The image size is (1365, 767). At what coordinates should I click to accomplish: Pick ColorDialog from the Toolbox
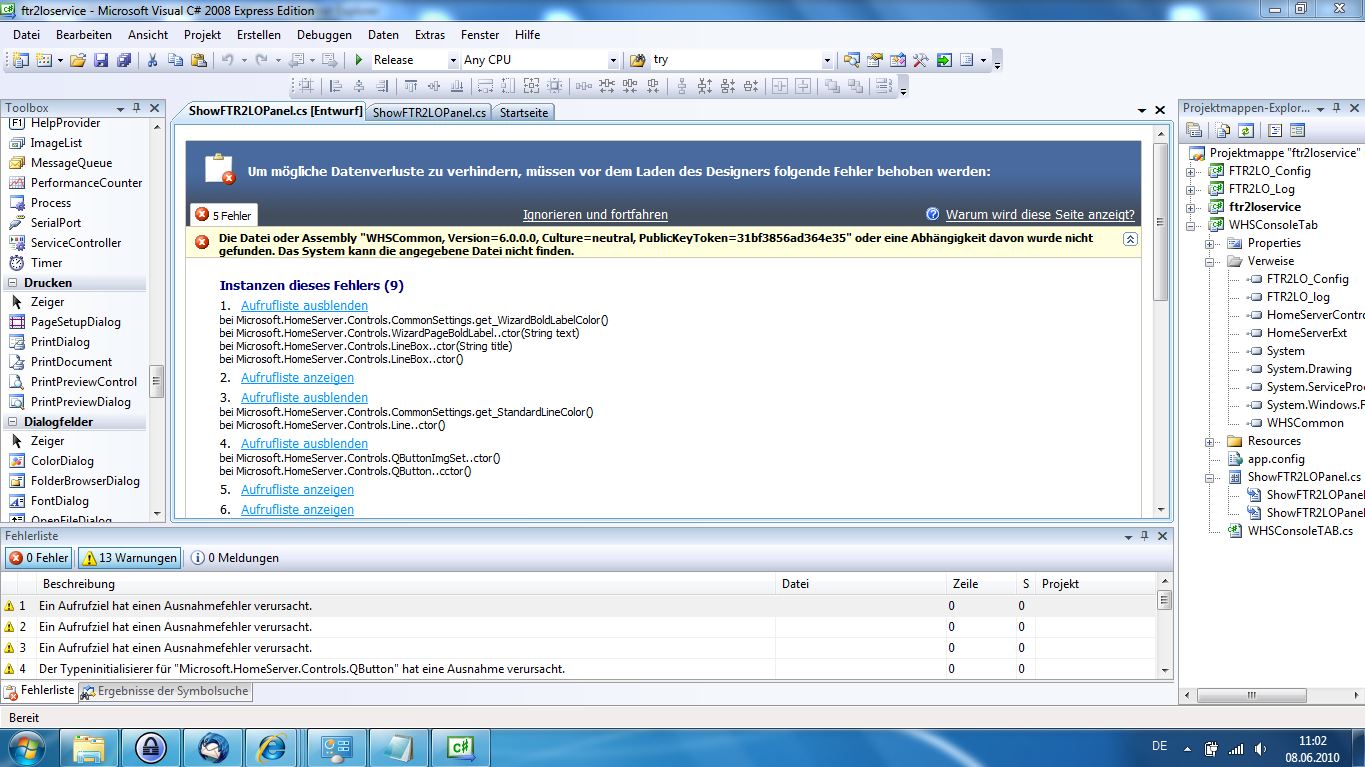pos(62,461)
